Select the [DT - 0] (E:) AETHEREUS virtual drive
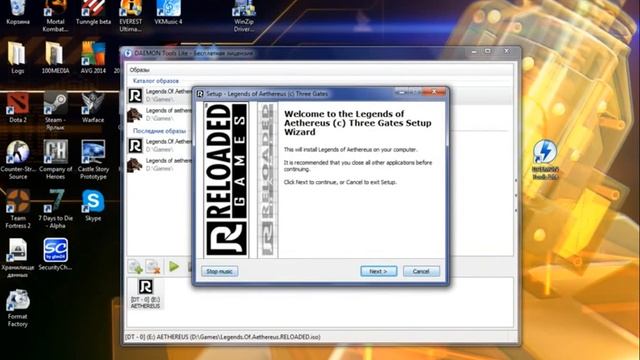 point(145,294)
